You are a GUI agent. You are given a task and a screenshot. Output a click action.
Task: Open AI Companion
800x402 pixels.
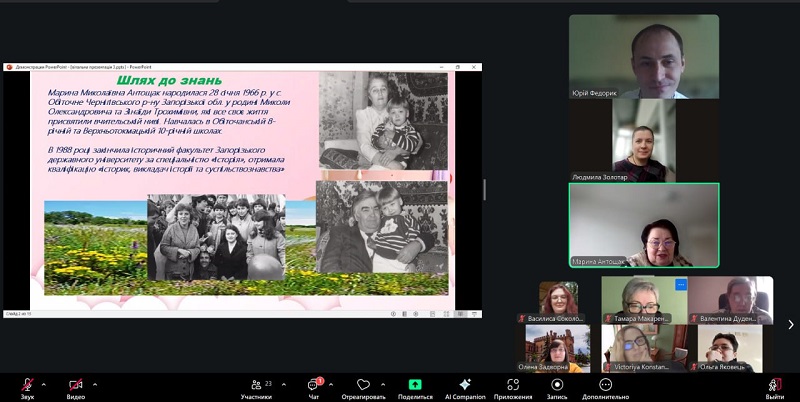click(x=464, y=385)
